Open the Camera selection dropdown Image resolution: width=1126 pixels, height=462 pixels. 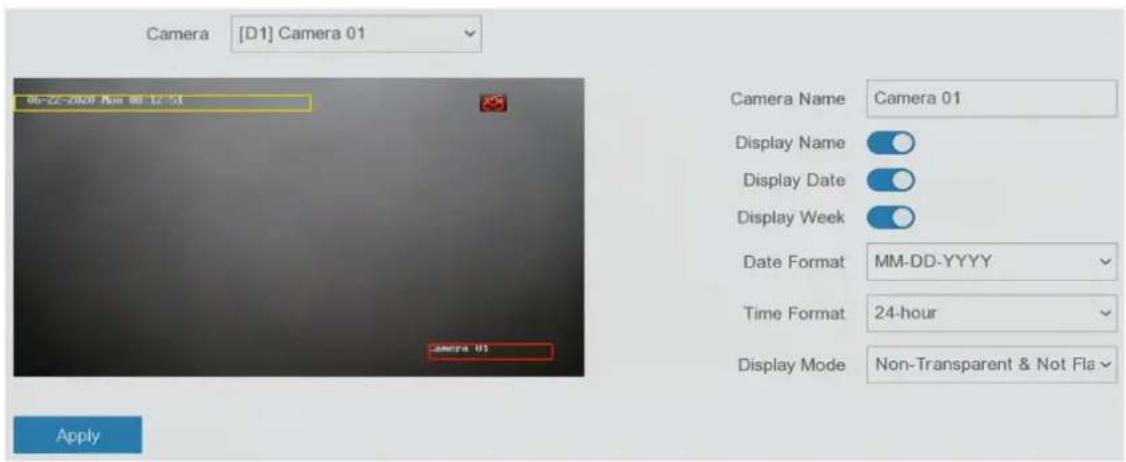[x=355, y=34]
